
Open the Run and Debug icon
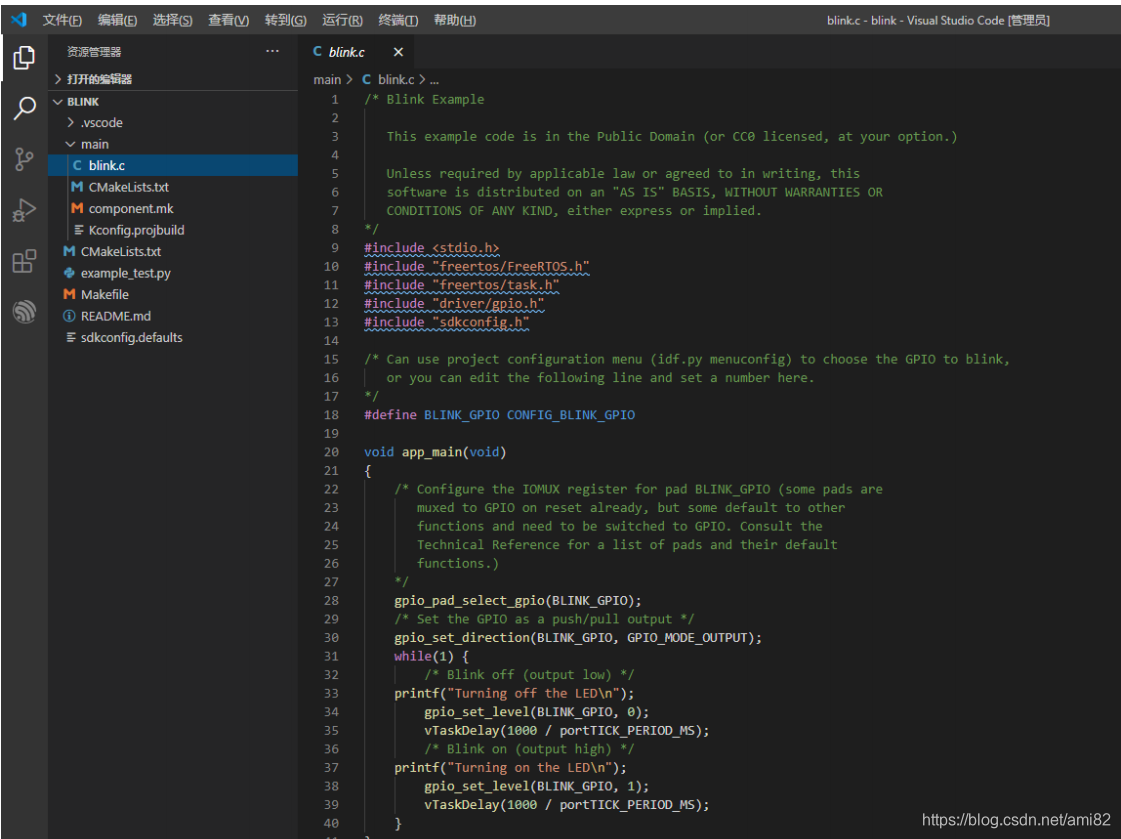point(24,211)
